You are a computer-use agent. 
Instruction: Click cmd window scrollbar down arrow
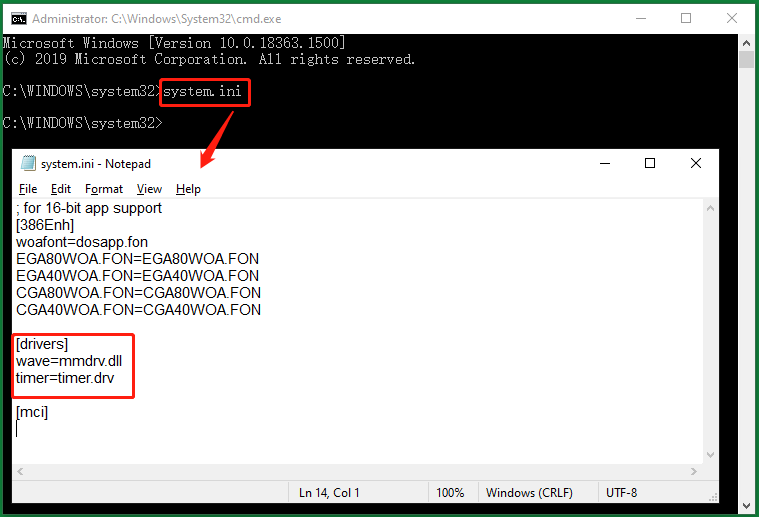pyautogui.click(x=746, y=506)
